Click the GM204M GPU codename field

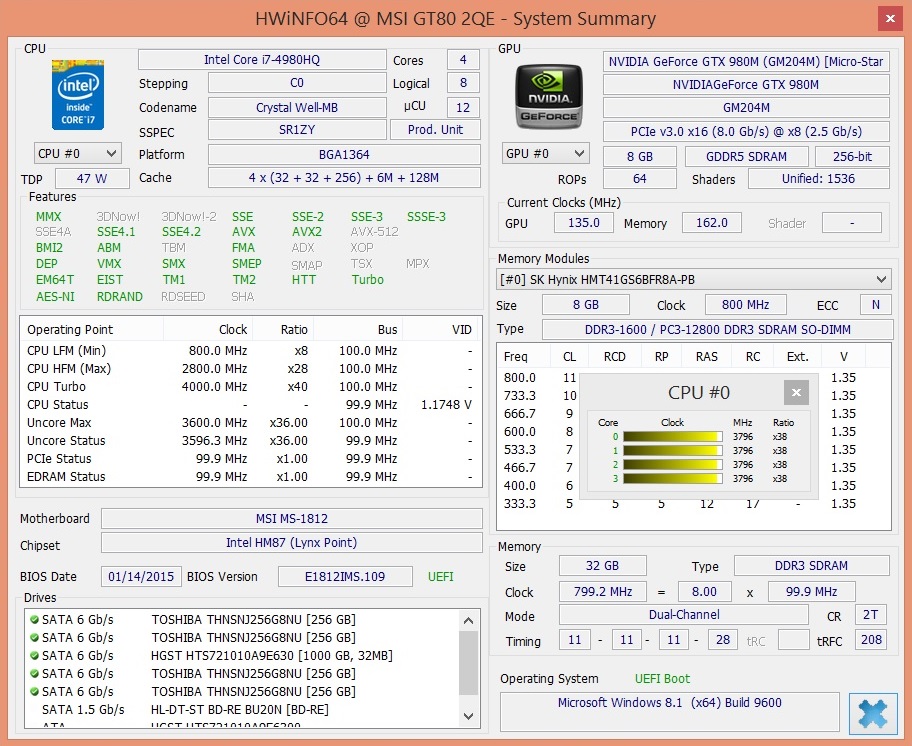click(x=746, y=108)
